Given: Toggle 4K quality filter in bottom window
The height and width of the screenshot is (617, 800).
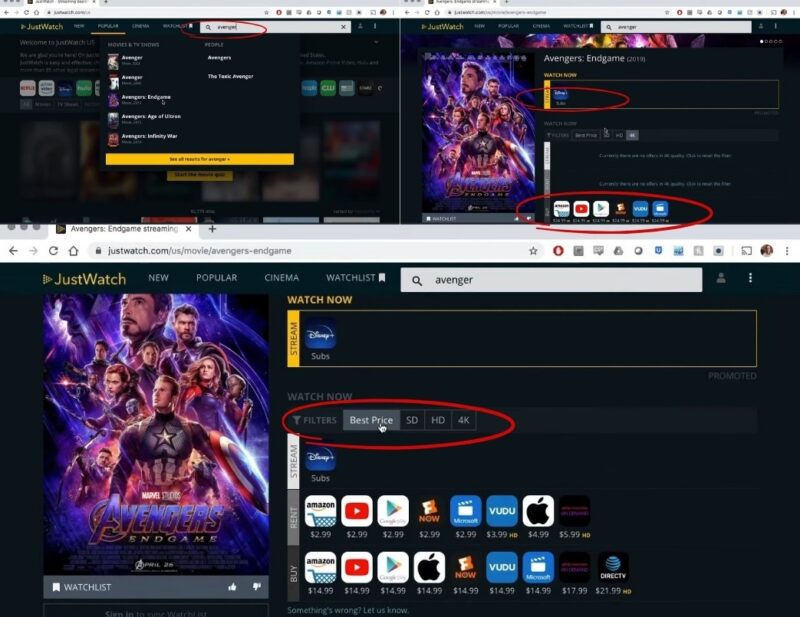Looking at the screenshot, I should 463,420.
